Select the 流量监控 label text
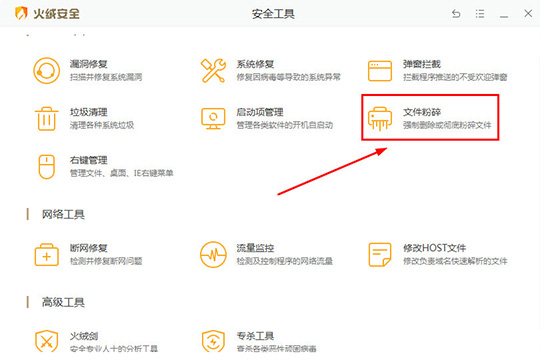 [255, 248]
